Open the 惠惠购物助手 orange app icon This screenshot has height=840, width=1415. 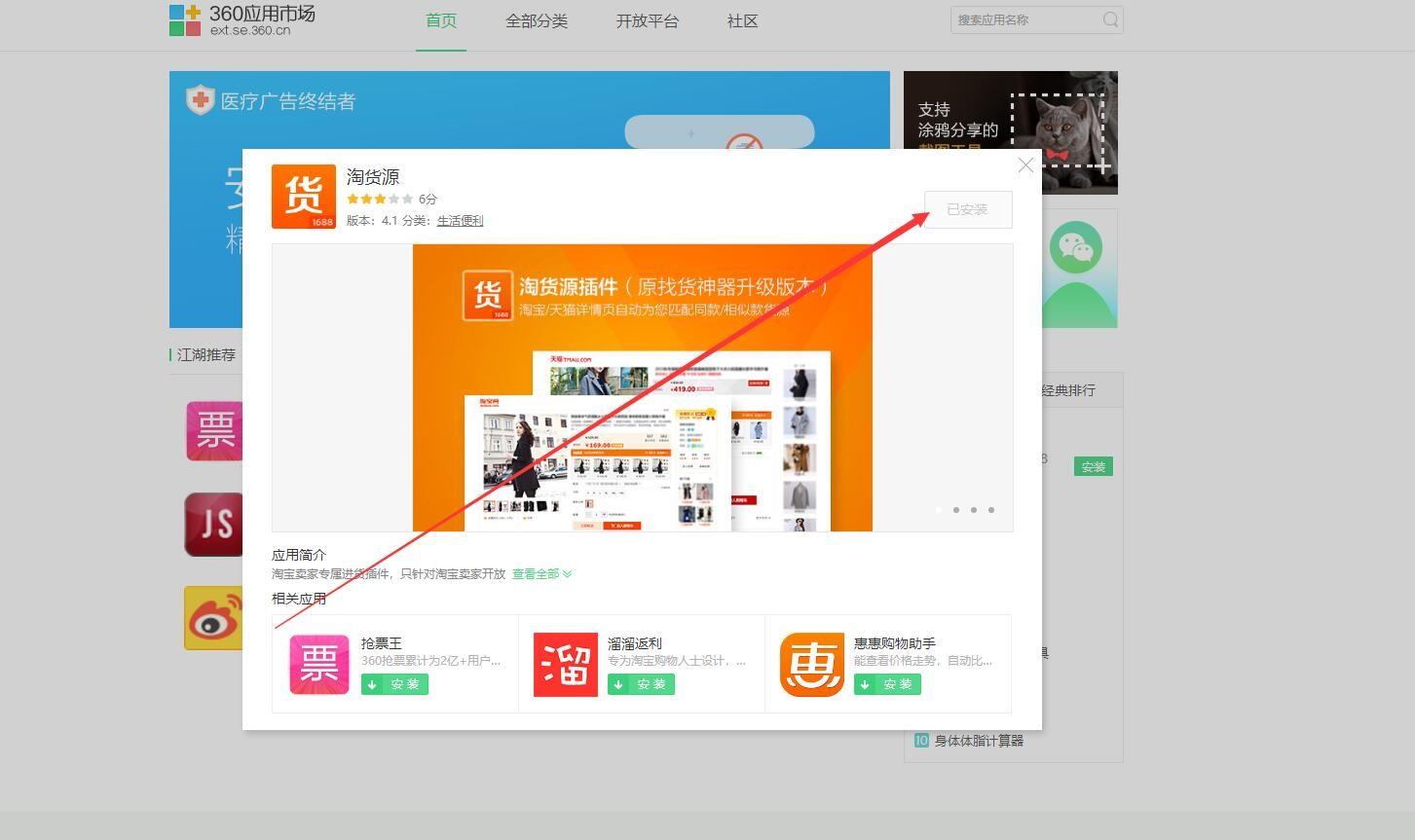pos(811,665)
